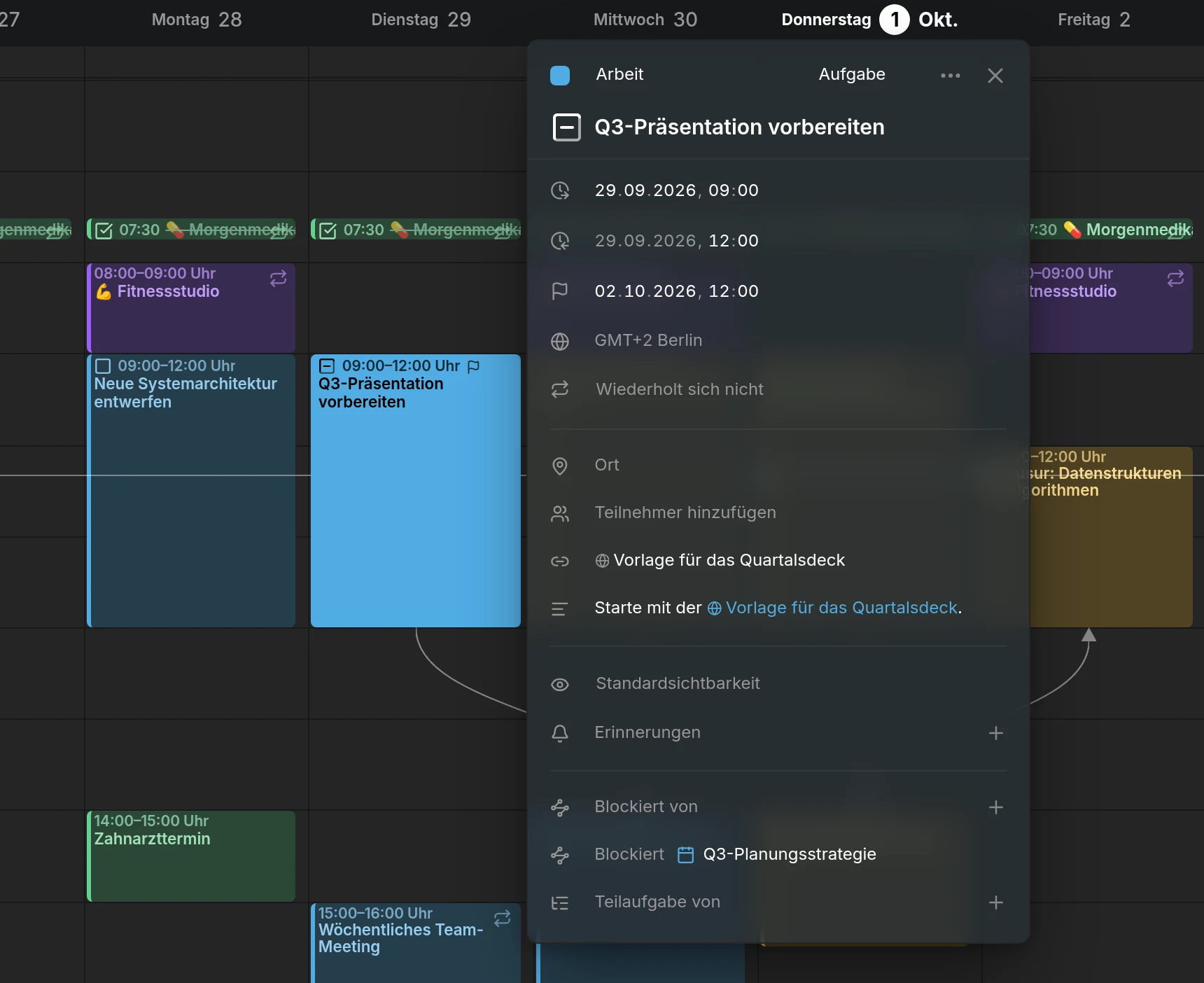
Task: Click the repeat icon on Wöchentliches Team-Meeting
Action: [503, 919]
